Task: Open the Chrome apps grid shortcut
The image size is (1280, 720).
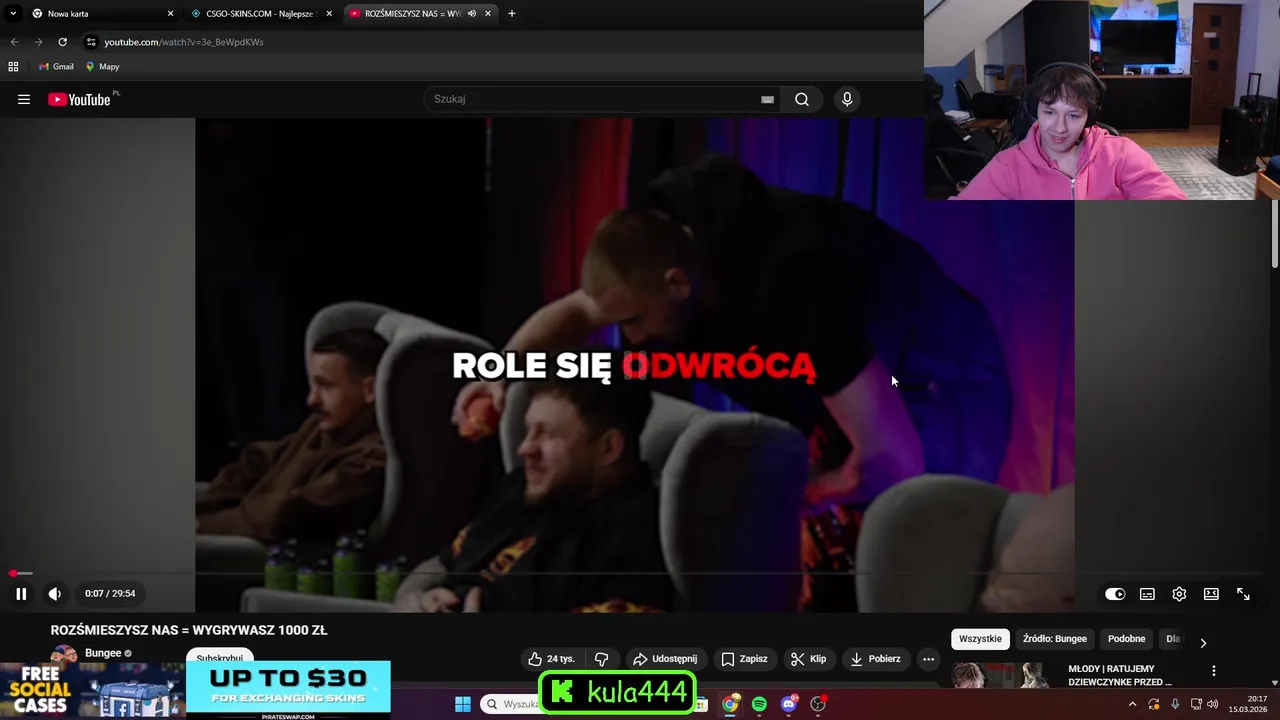Action: (x=13, y=67)
